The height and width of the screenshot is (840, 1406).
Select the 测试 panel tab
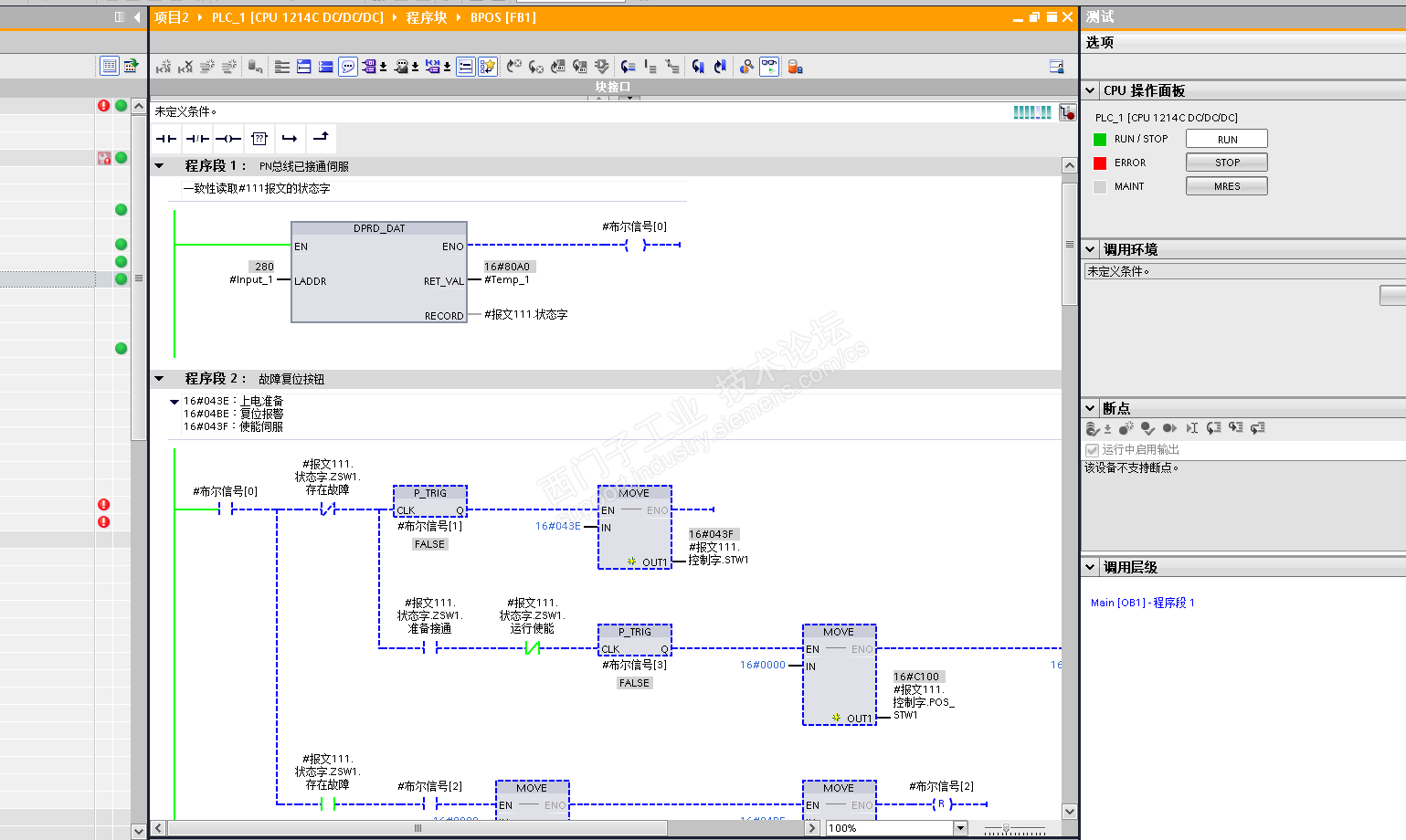[x=1100, y=16]
